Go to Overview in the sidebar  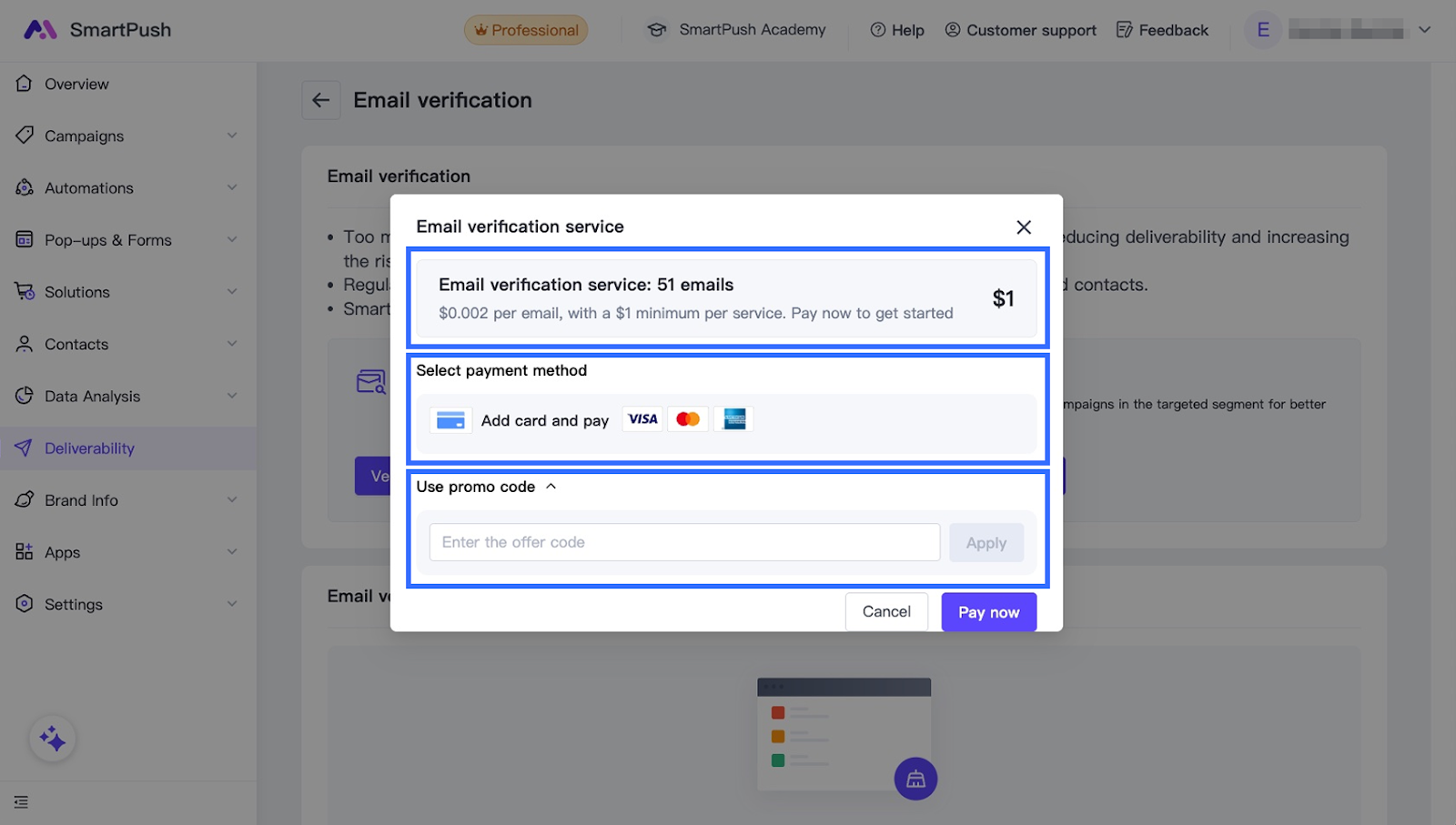pos(76,84)
